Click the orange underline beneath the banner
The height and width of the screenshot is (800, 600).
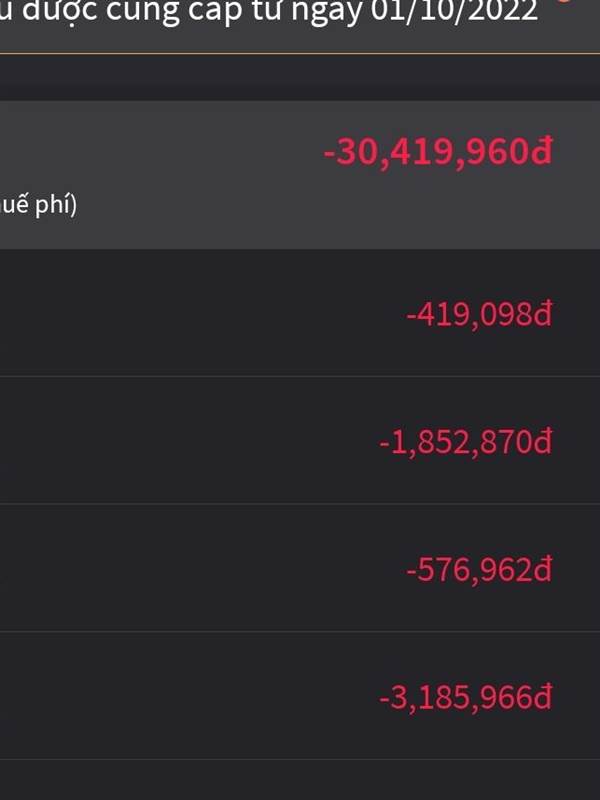pos(300,53)
